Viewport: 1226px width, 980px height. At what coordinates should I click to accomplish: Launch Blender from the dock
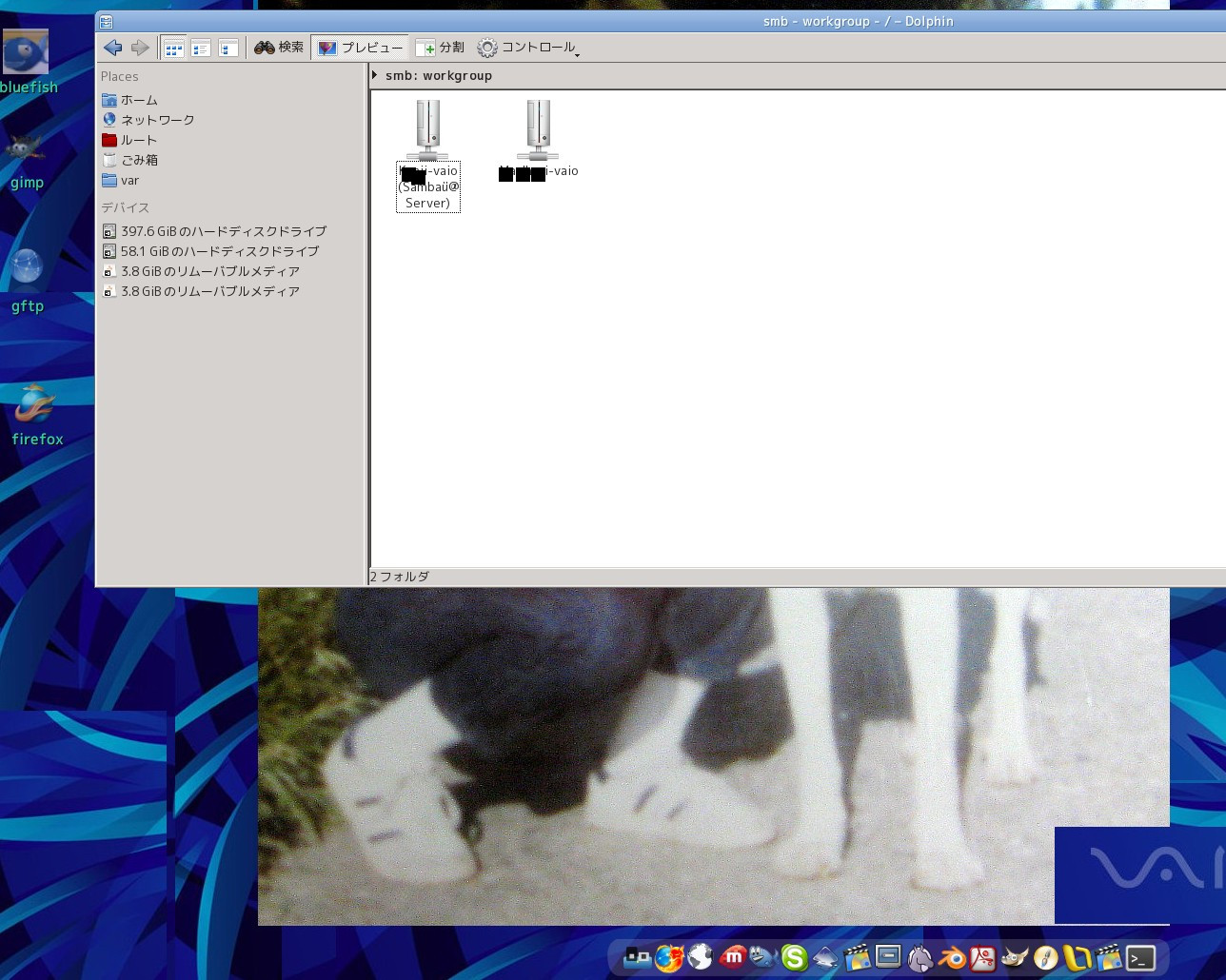click(951, 957)
